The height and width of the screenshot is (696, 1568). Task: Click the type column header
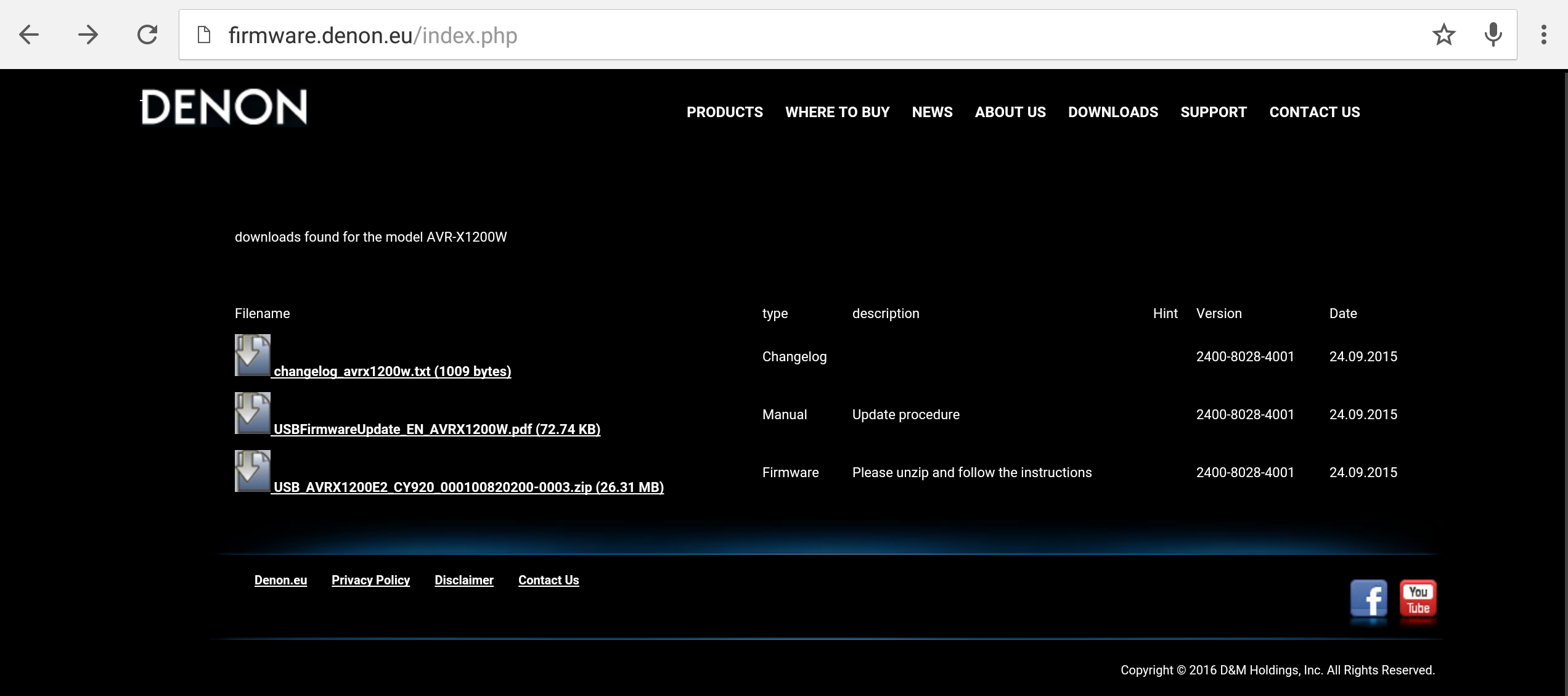[775, 314]
